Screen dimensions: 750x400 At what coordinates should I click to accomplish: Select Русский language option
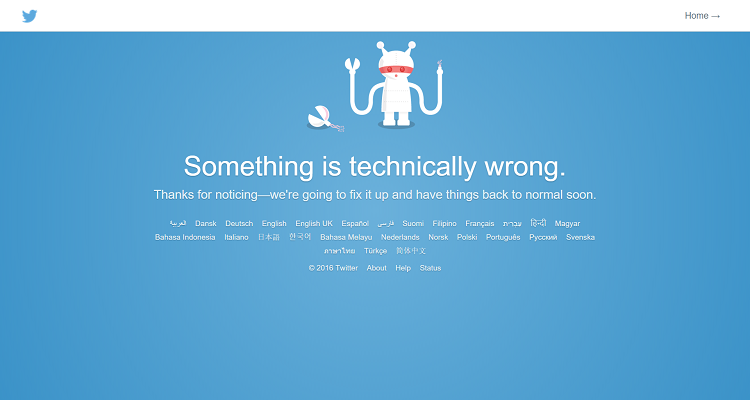(x=543, y=237)
